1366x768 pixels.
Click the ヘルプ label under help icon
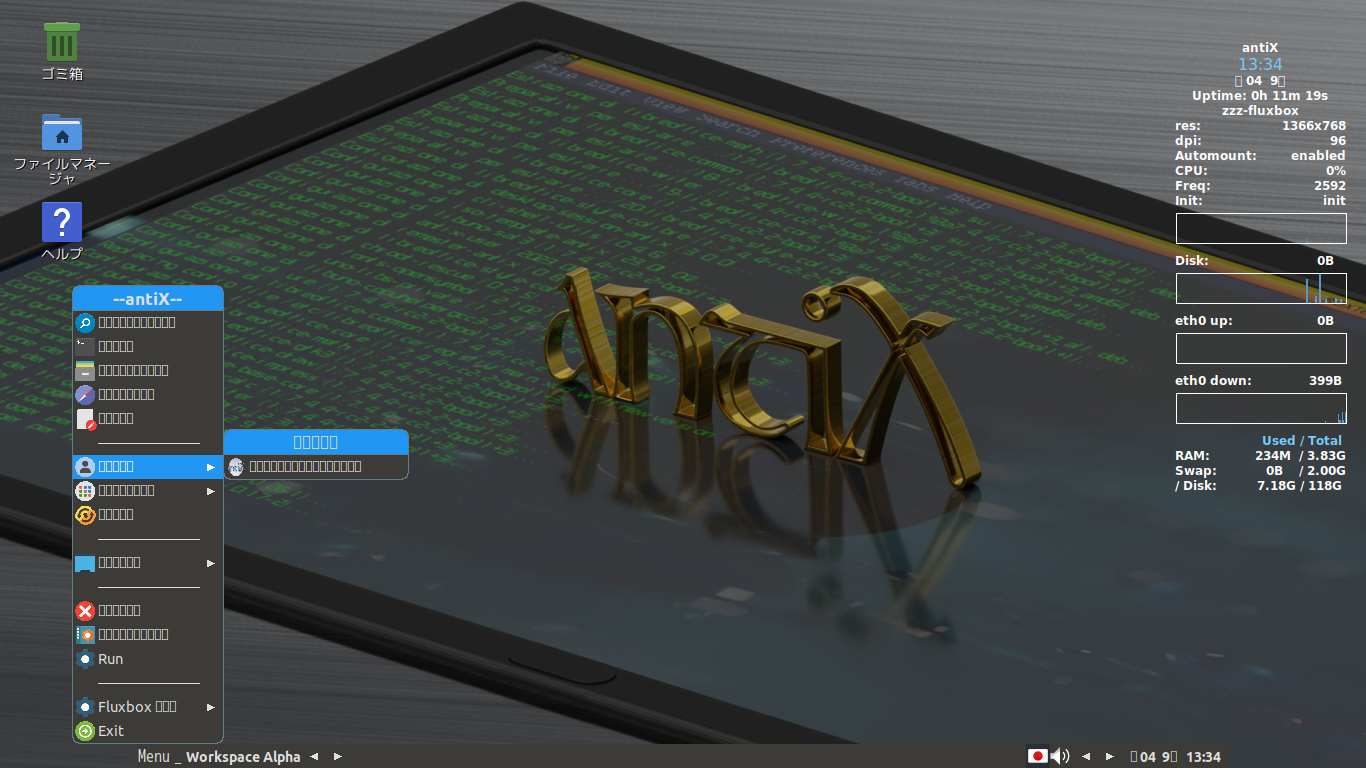[62, 254]
